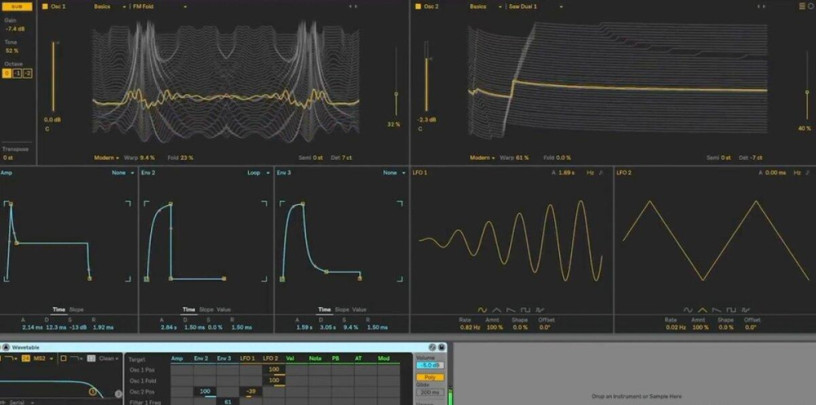Open the MS2 filter circuit dropdown
816x405 pixels.
point(43,358)
